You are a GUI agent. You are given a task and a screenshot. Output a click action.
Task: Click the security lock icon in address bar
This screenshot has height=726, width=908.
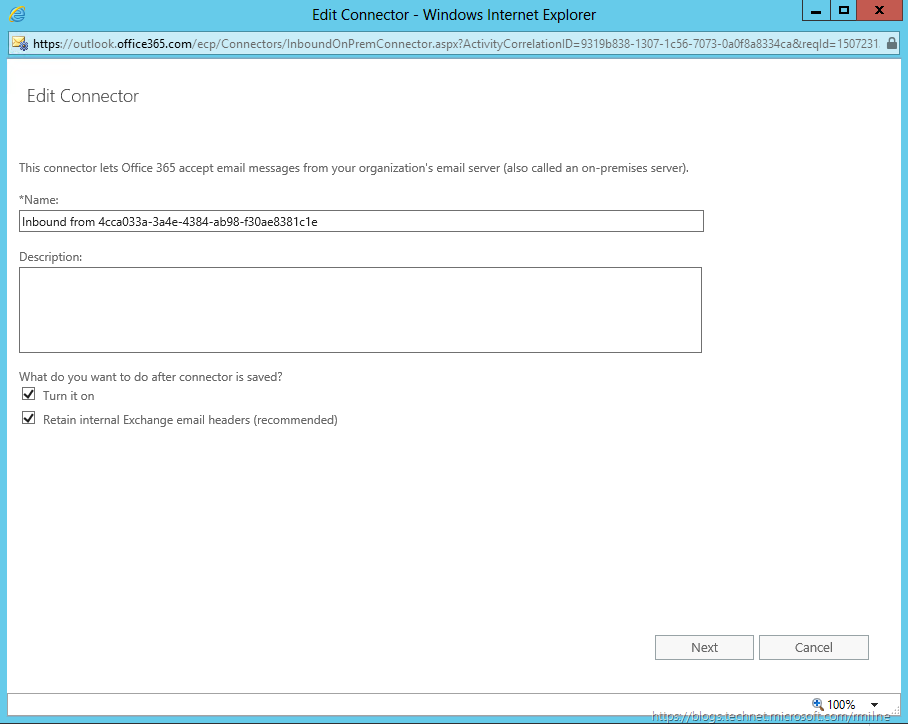[x=892, y=44]
